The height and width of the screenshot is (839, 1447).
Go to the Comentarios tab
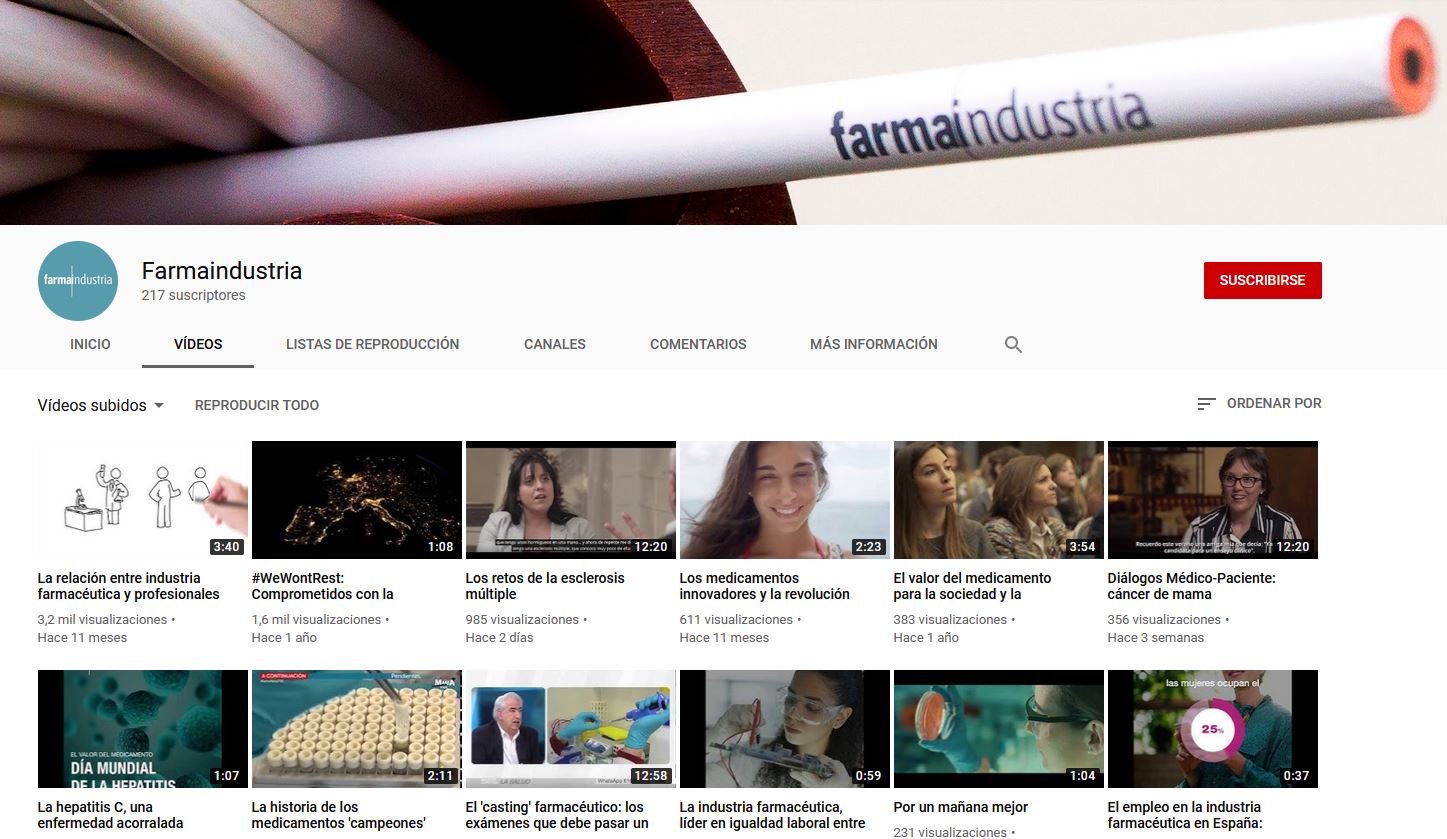point(698,344)
